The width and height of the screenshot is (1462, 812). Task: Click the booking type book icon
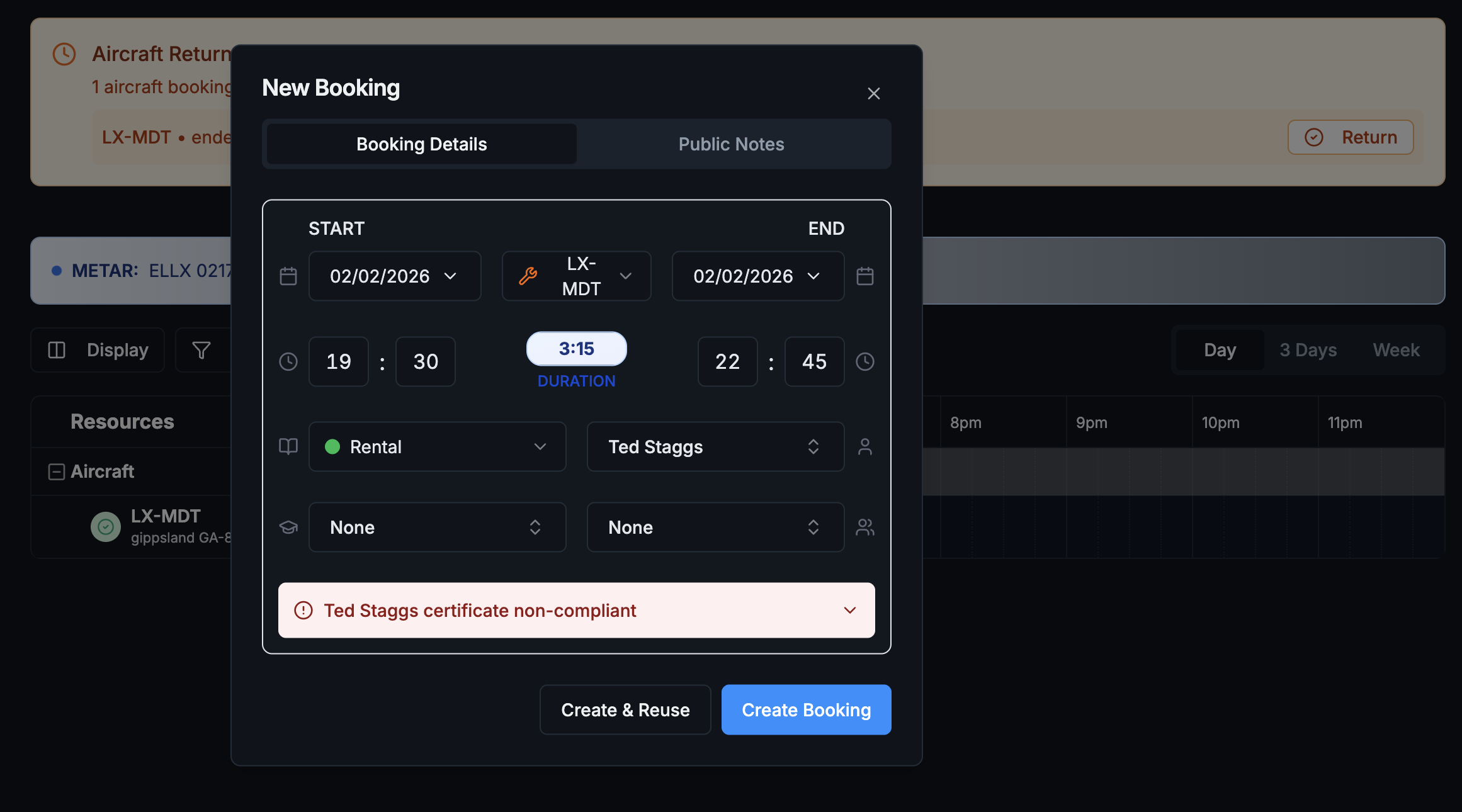pos(288,446)
